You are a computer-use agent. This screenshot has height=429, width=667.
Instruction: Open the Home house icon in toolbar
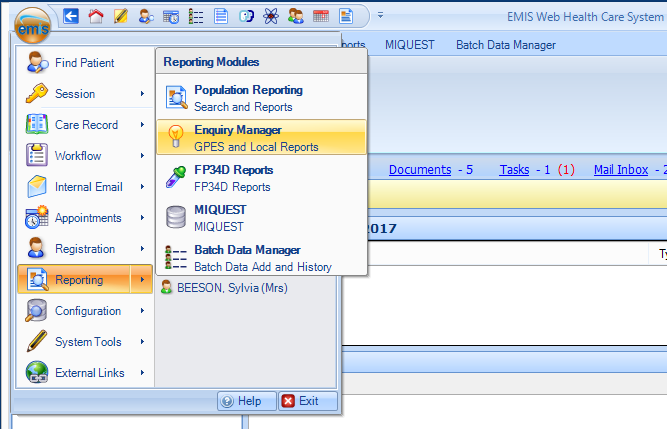[96, 16]
